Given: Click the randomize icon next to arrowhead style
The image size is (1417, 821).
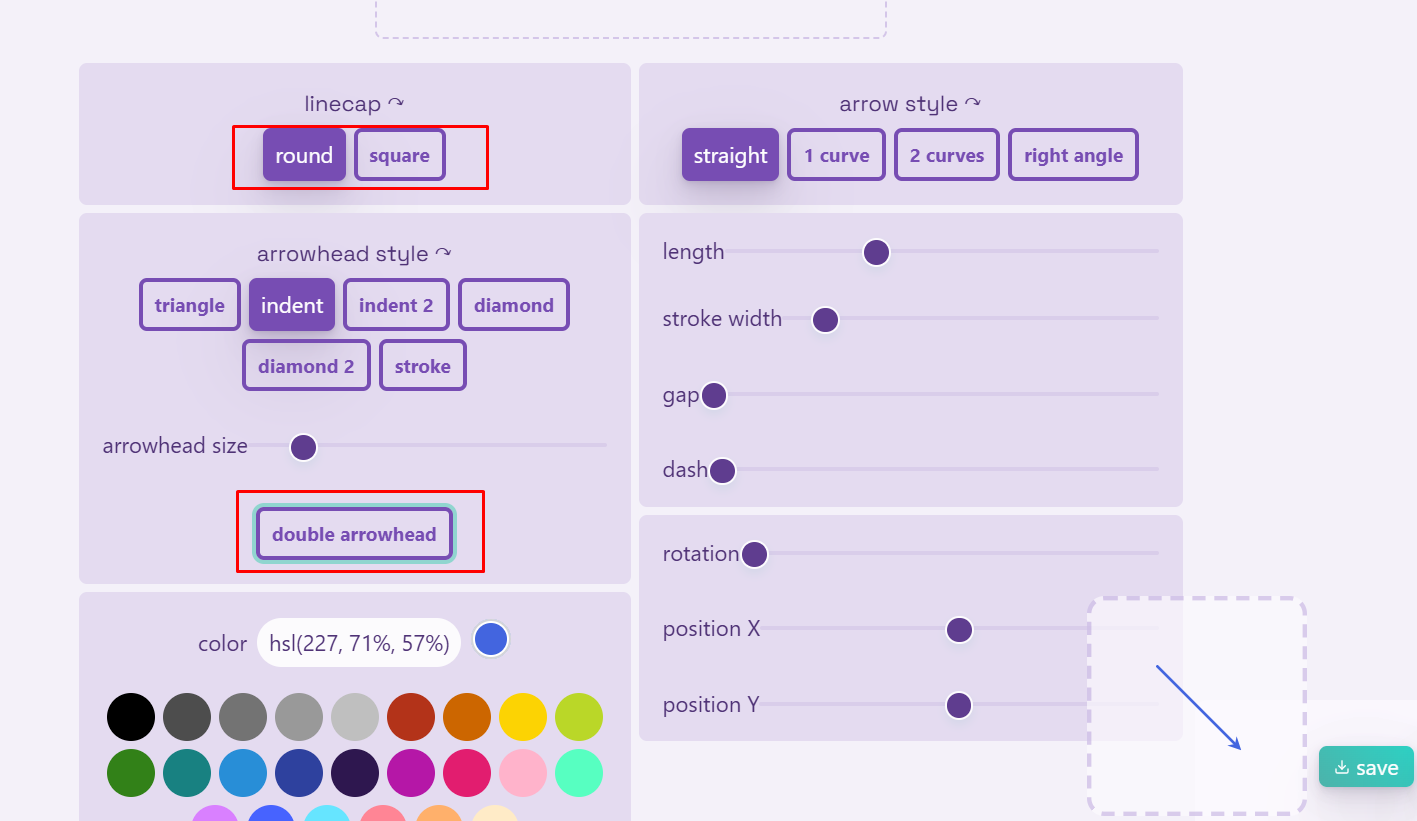Looking at the screenshot, I should (443, 254).
